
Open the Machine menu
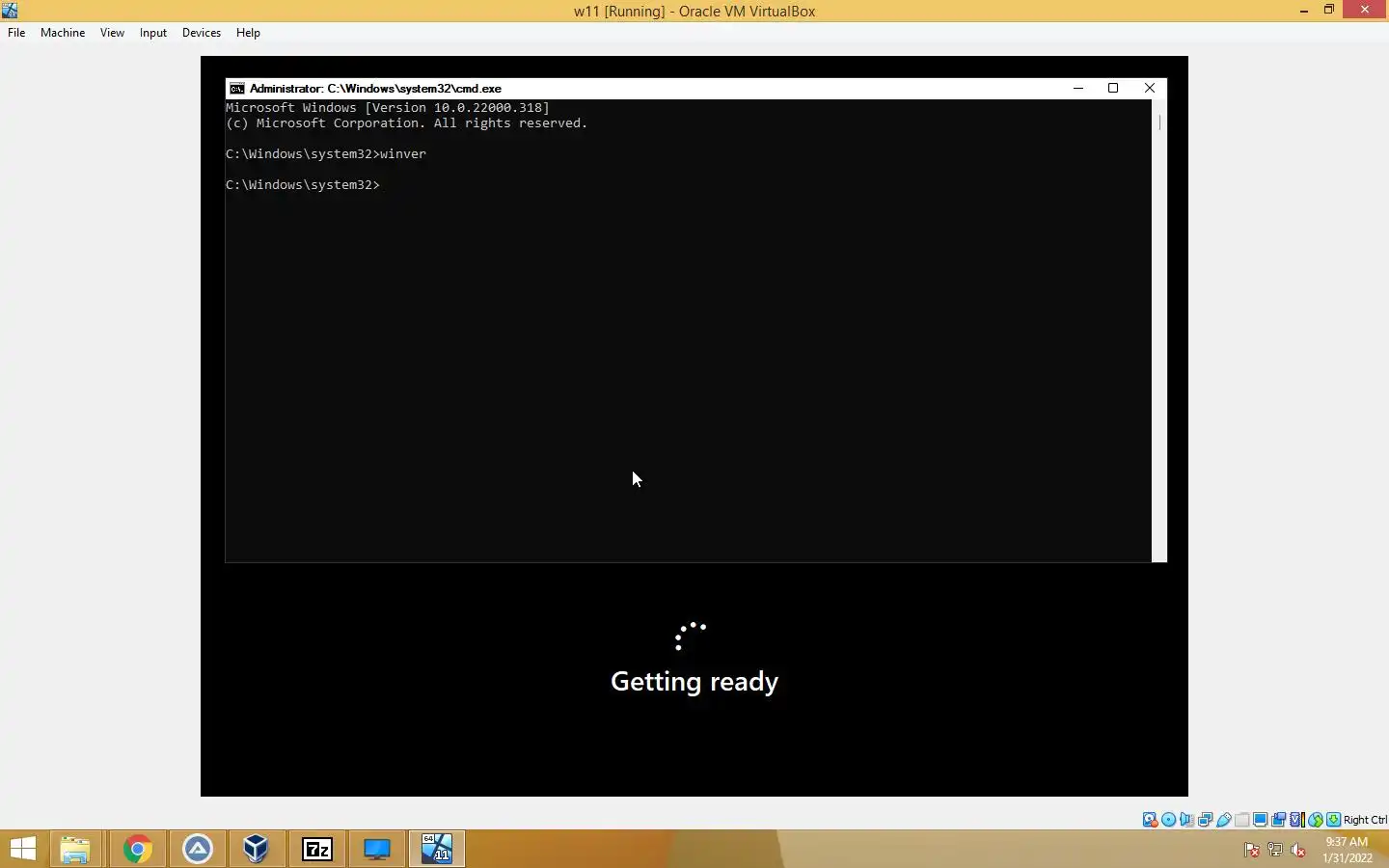click(63, 33)
